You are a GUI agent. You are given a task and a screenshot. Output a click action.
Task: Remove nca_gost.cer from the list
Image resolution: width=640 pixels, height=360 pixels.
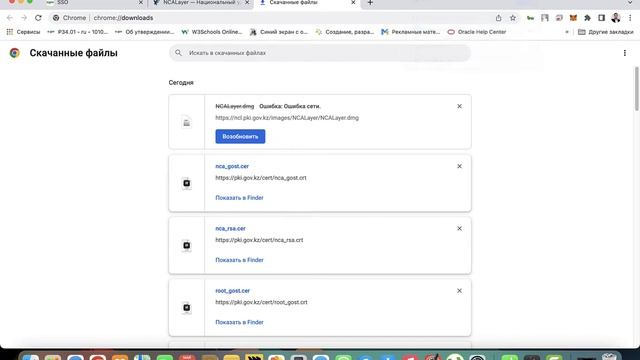[x=459, y=166]
